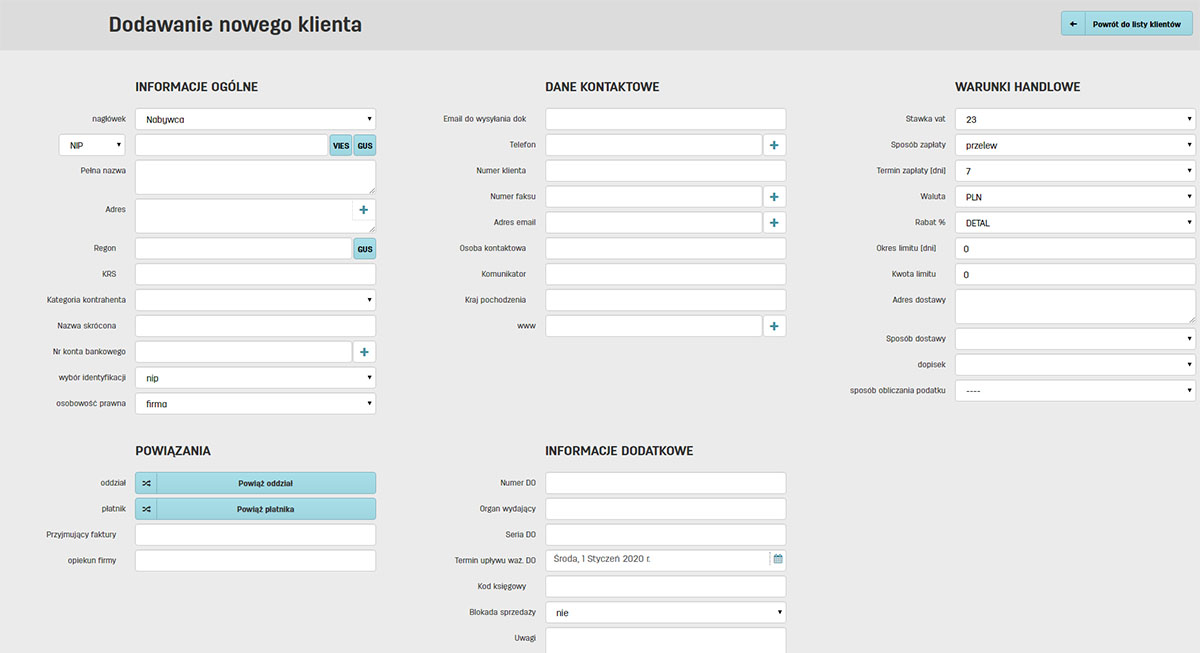The image size is (1200, 653).
Task: Click the plus icon beside Adres email
Action: [x=774, y=223]
